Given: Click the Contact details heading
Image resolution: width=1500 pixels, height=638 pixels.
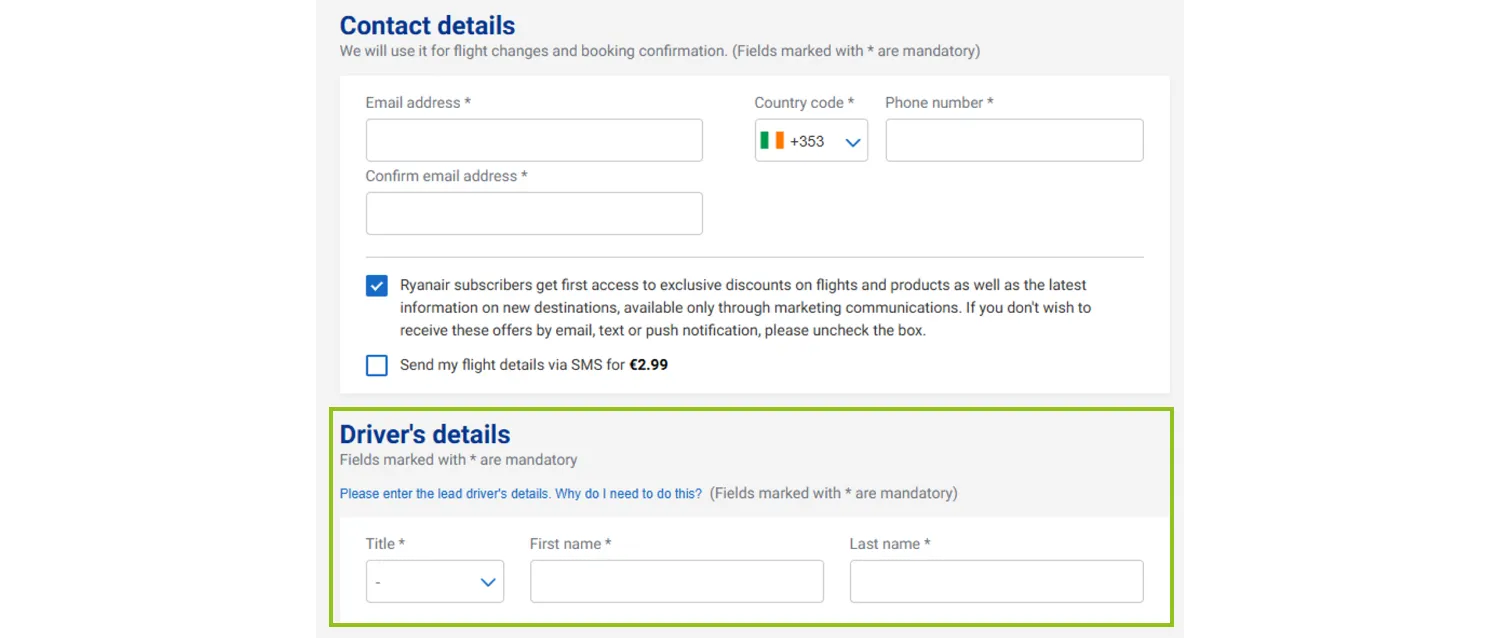Looking at the screenshot, I should click(x=427, y=25).
